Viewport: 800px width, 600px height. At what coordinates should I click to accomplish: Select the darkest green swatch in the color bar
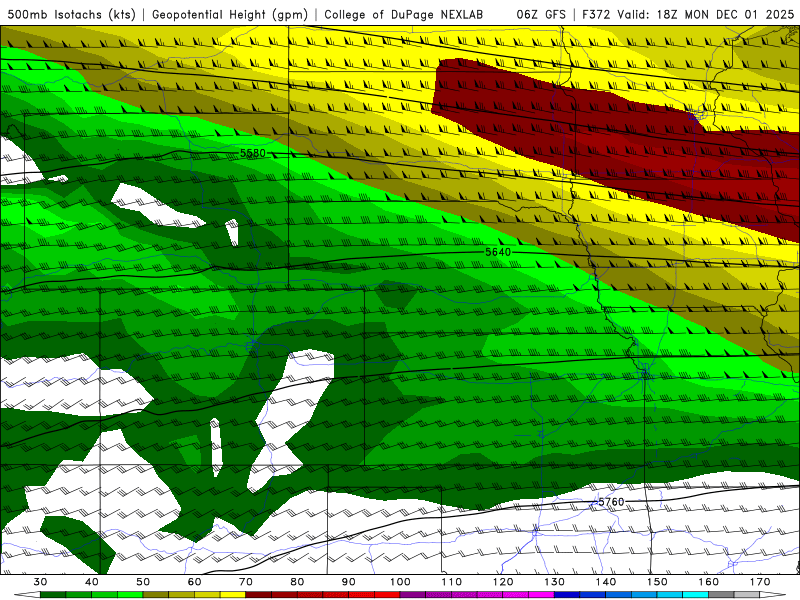point(53,595)
